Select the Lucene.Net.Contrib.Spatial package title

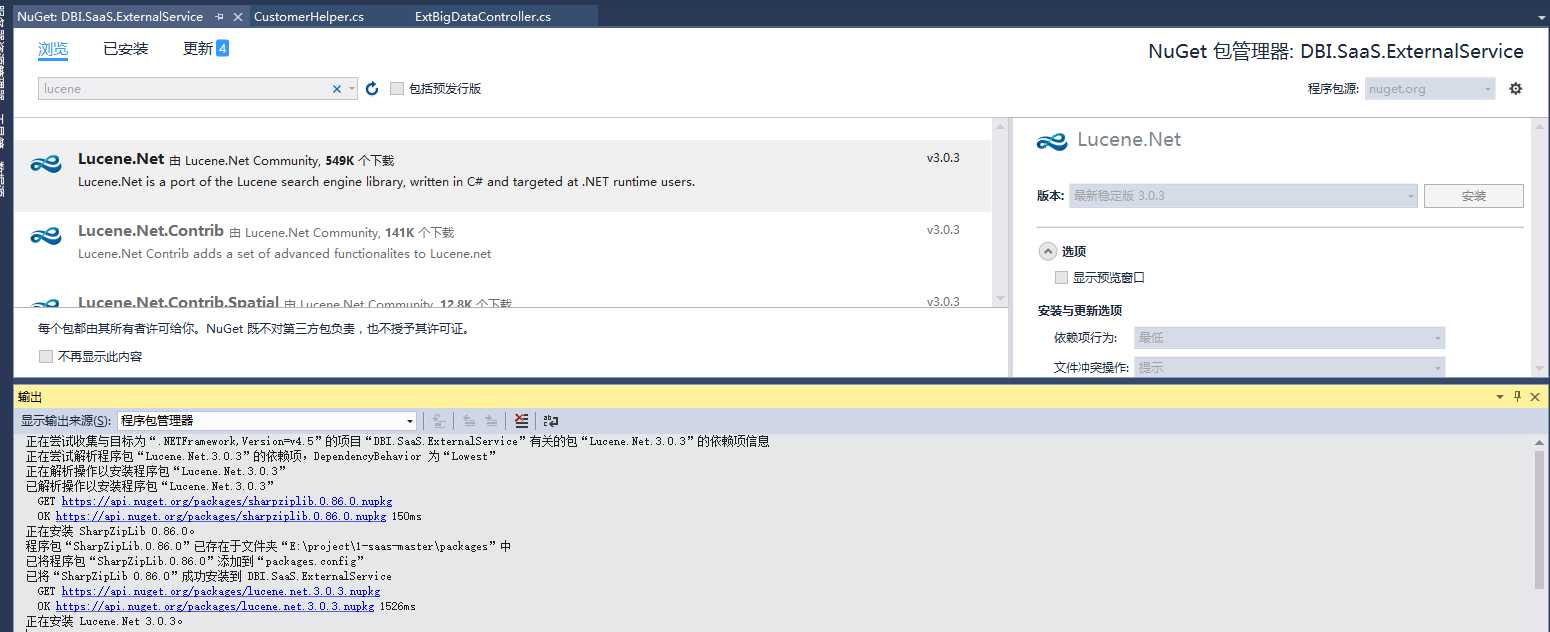pyautogui.click(x=178, y=302)
